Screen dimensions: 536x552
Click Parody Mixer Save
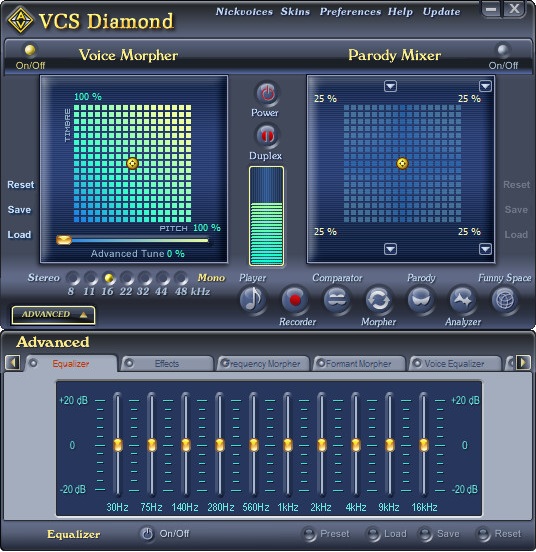click(x=516, y=210)
